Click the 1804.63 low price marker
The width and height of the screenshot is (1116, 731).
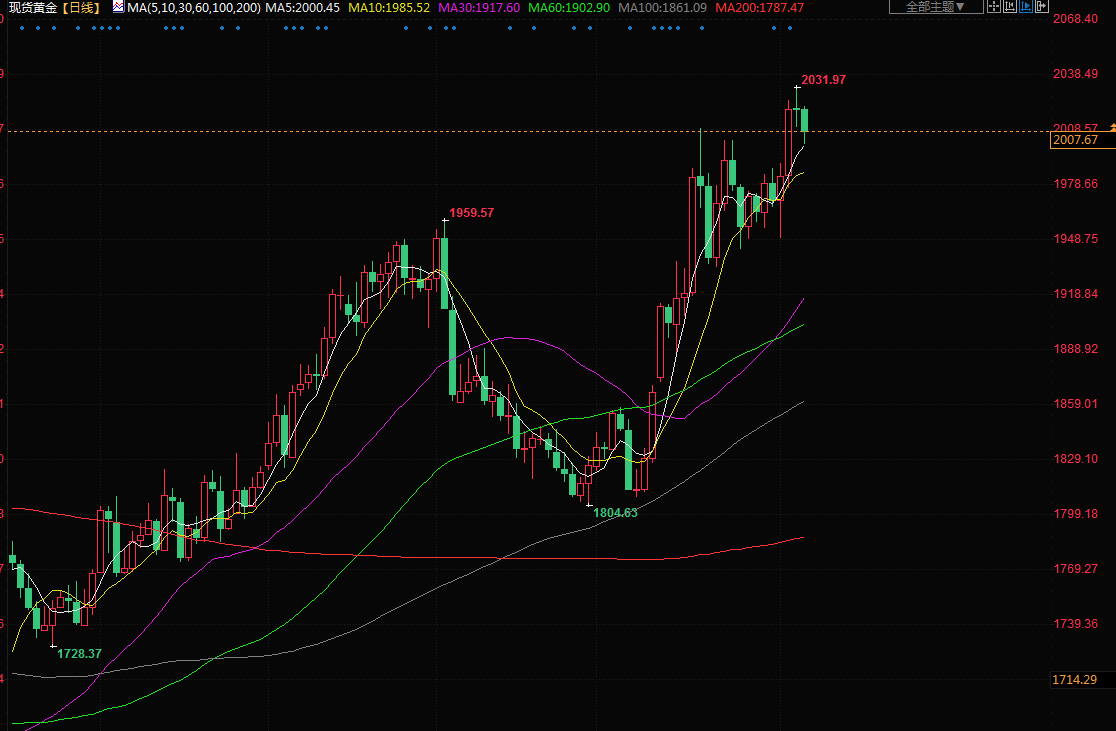tap(615, 512)
